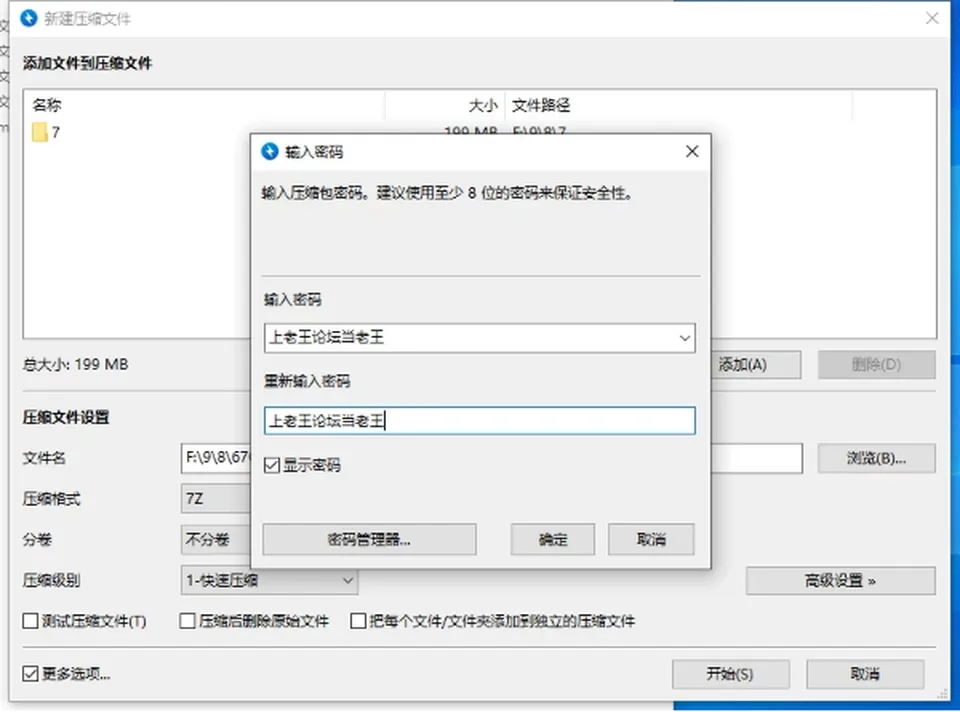Image resolution: width=960 pixels, height=712 pixels.
Task: Enable 测试压缩文件(T) checkbox
Action: coord(30,621)
